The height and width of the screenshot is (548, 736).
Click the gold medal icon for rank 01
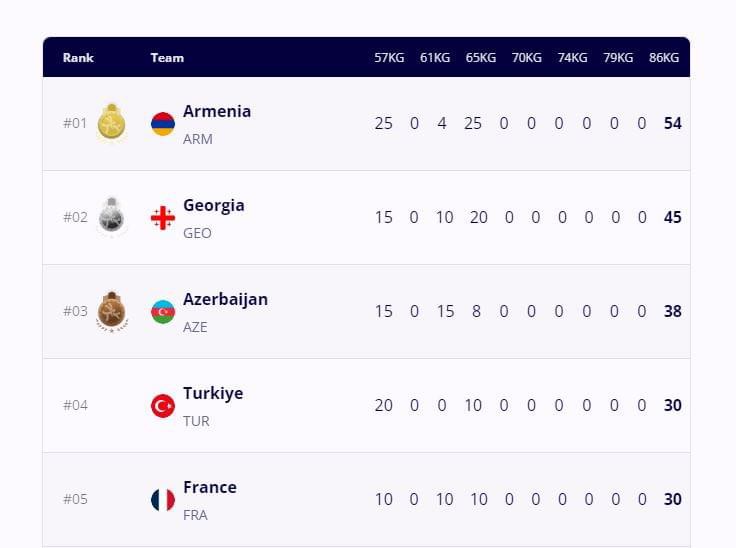click(x=111, y=123)
